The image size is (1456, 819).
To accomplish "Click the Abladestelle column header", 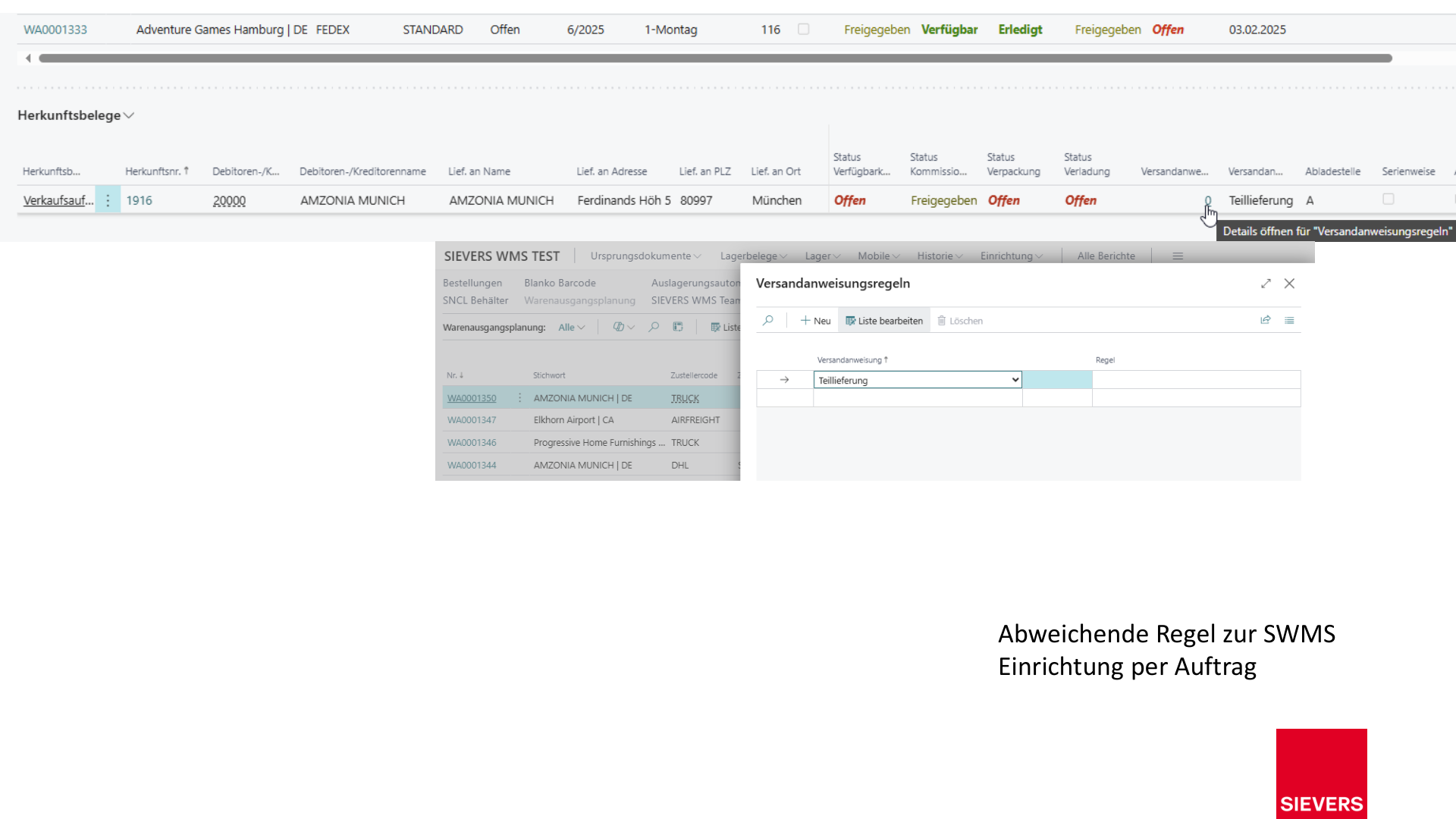I will coord(1332,171).
